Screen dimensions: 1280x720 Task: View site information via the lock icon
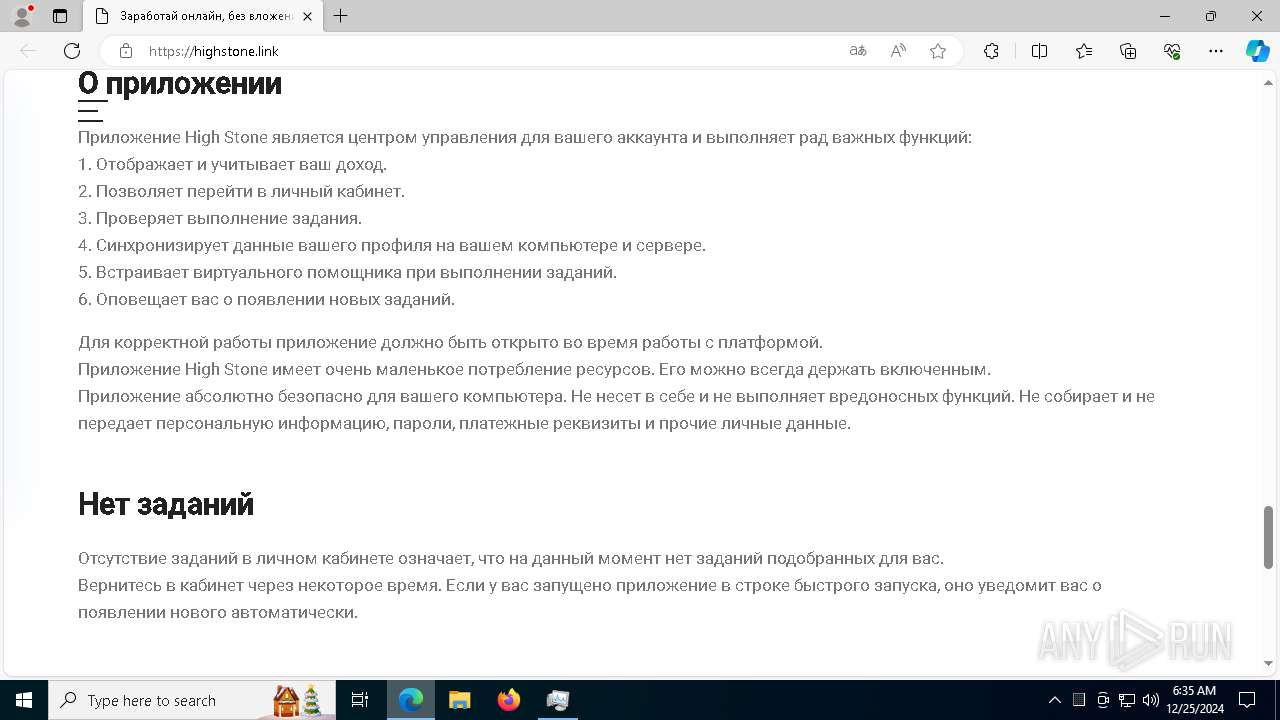(126, 51)
